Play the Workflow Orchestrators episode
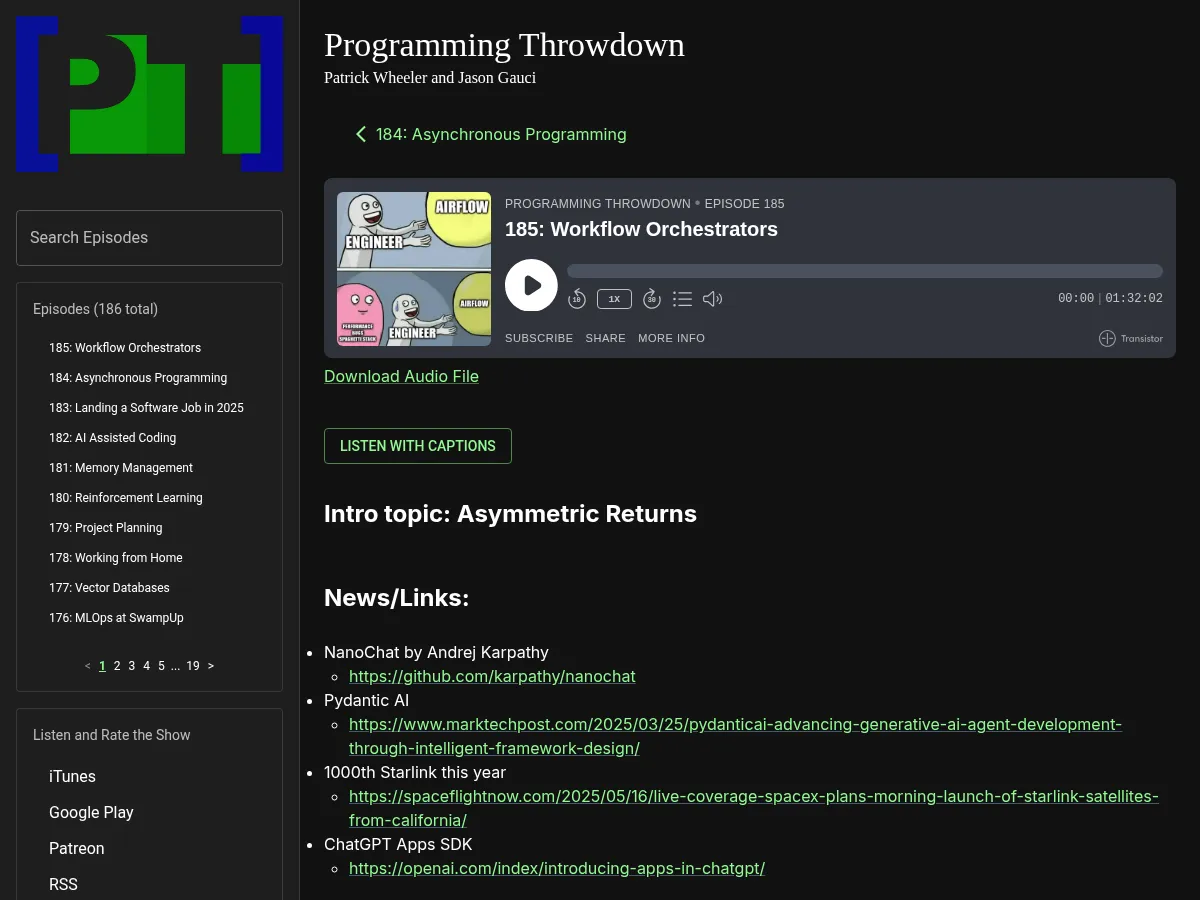1200x900 pixels. click(531, 285)
